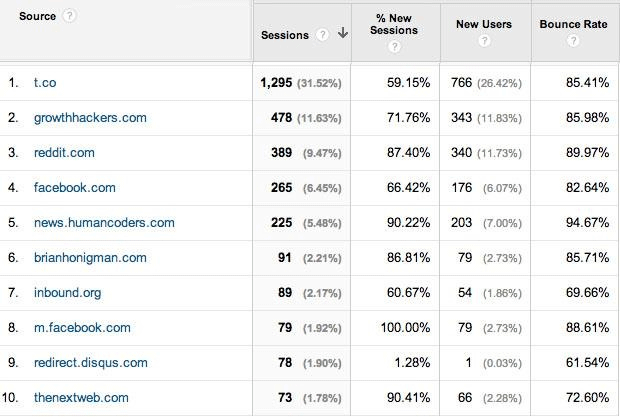Click the help icon under Bounce Rate

pos(573,40)
